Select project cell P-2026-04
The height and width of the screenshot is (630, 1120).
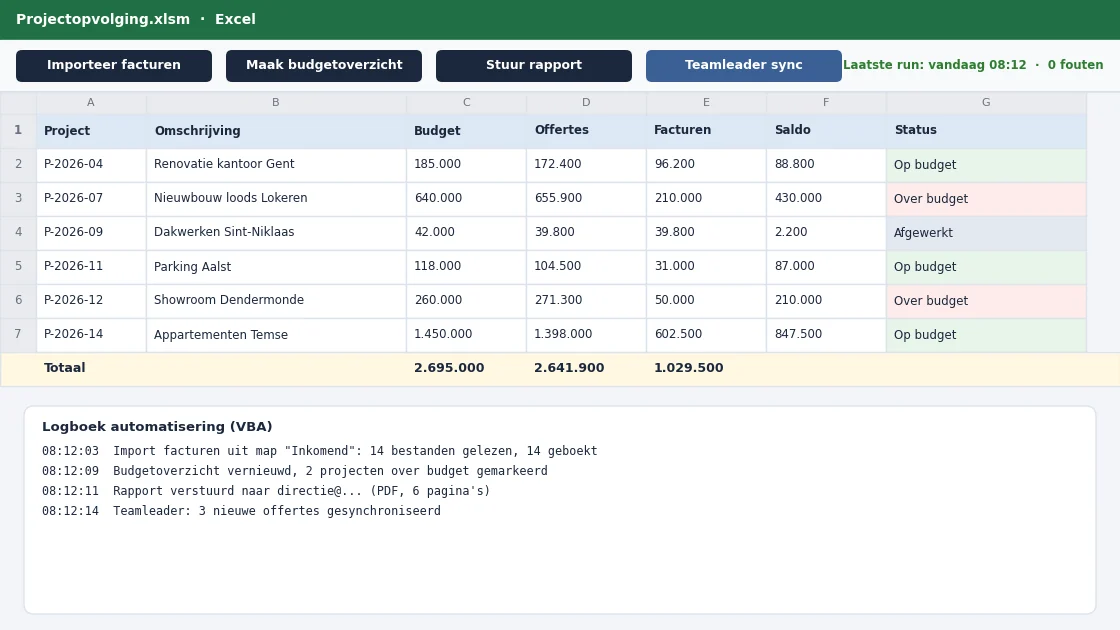[x=91, y=164]
